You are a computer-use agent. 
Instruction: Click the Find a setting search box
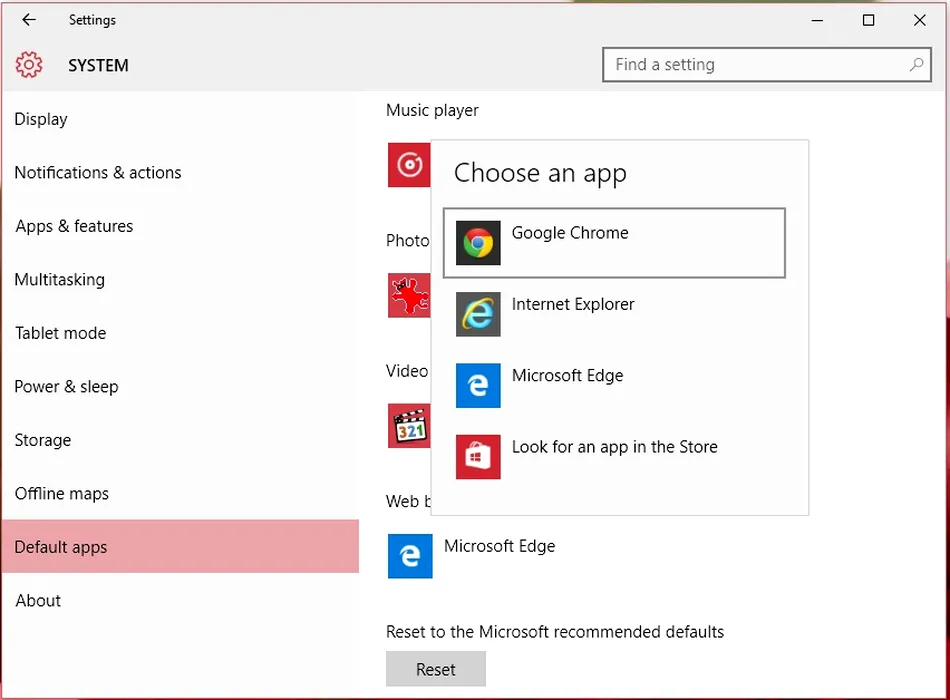pyautogui.click(x=755, y=65)
